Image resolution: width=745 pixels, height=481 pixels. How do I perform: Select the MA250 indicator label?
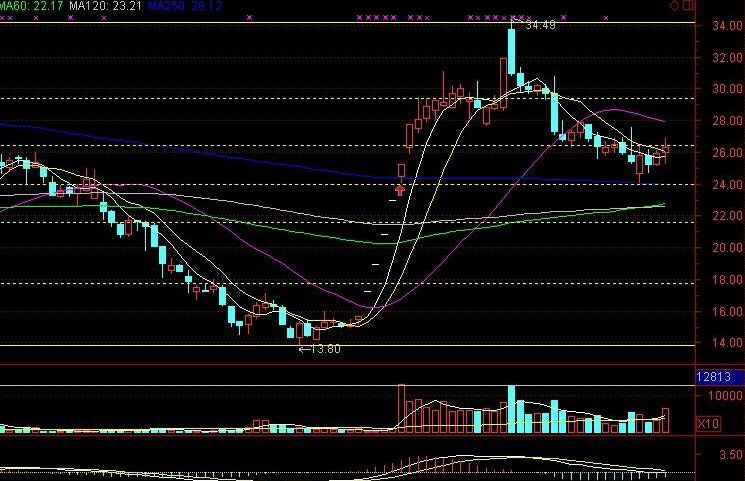[x=180, y=6]
